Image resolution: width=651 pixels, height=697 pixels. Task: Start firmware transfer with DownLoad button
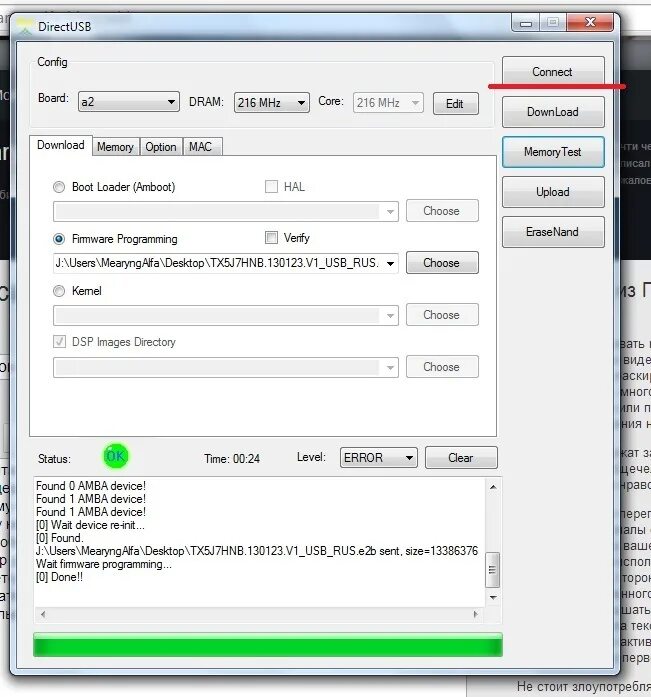pos(553,112)
